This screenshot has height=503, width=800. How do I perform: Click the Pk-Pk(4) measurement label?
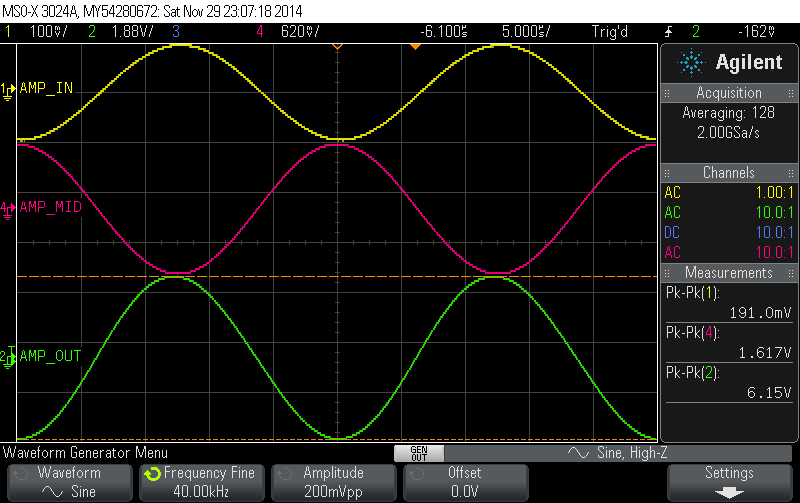pos(693,333)
